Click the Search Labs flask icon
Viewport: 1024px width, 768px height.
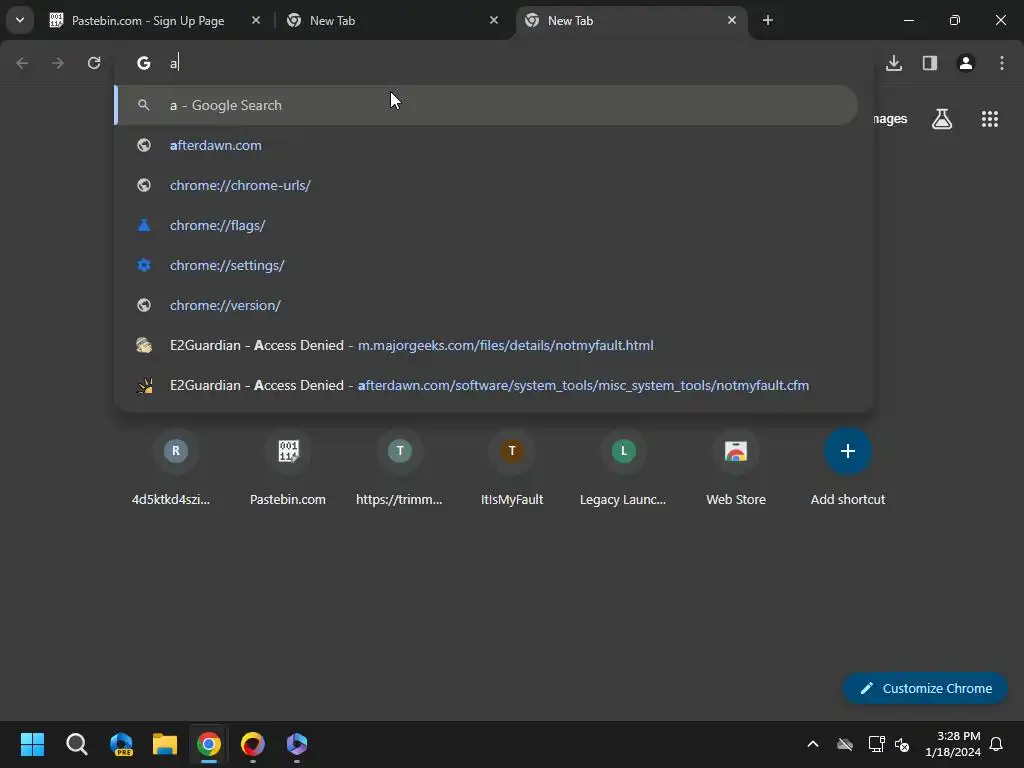[x=941, y=119]
